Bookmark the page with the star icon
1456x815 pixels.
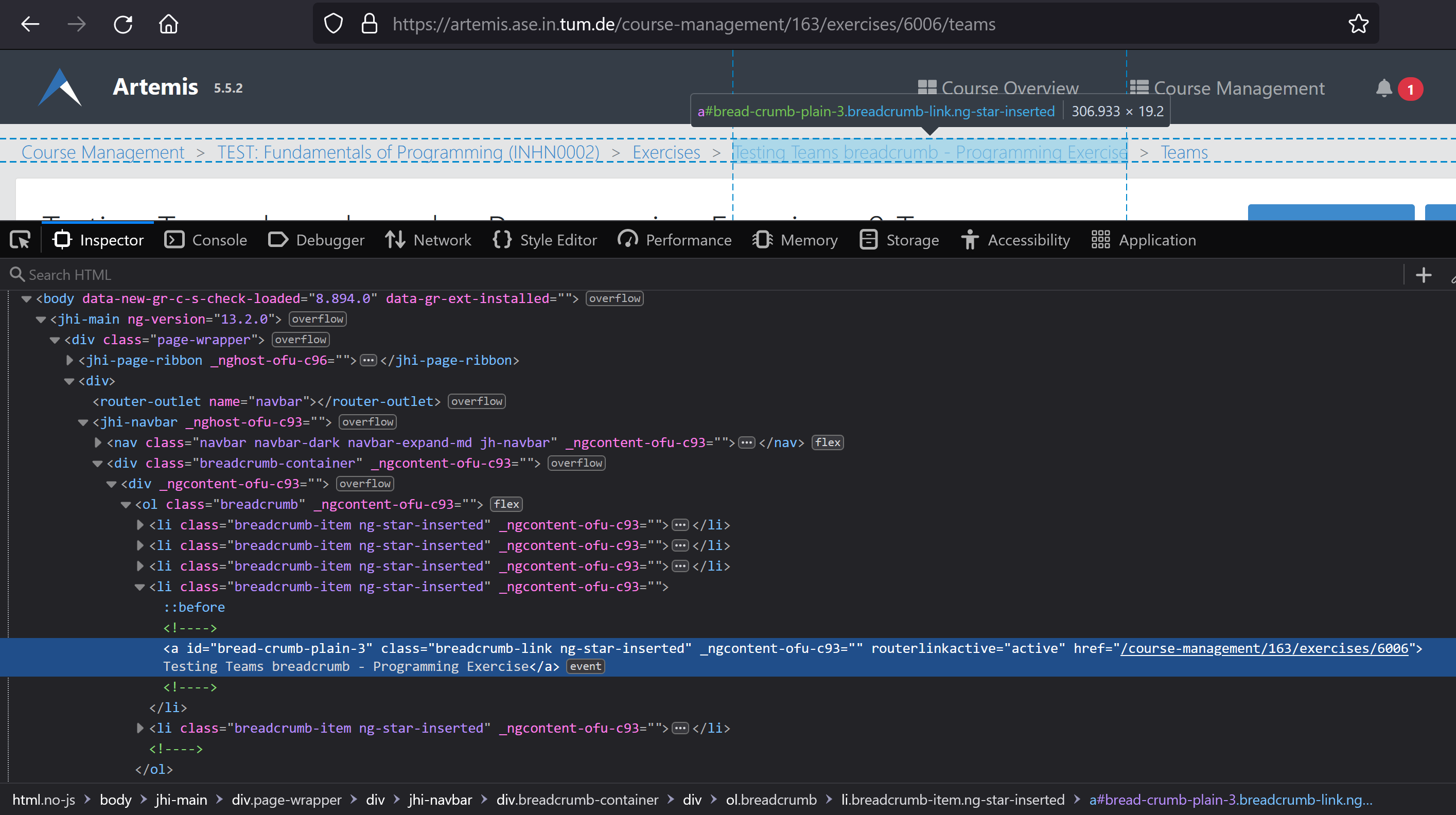tap(1359, 23)
